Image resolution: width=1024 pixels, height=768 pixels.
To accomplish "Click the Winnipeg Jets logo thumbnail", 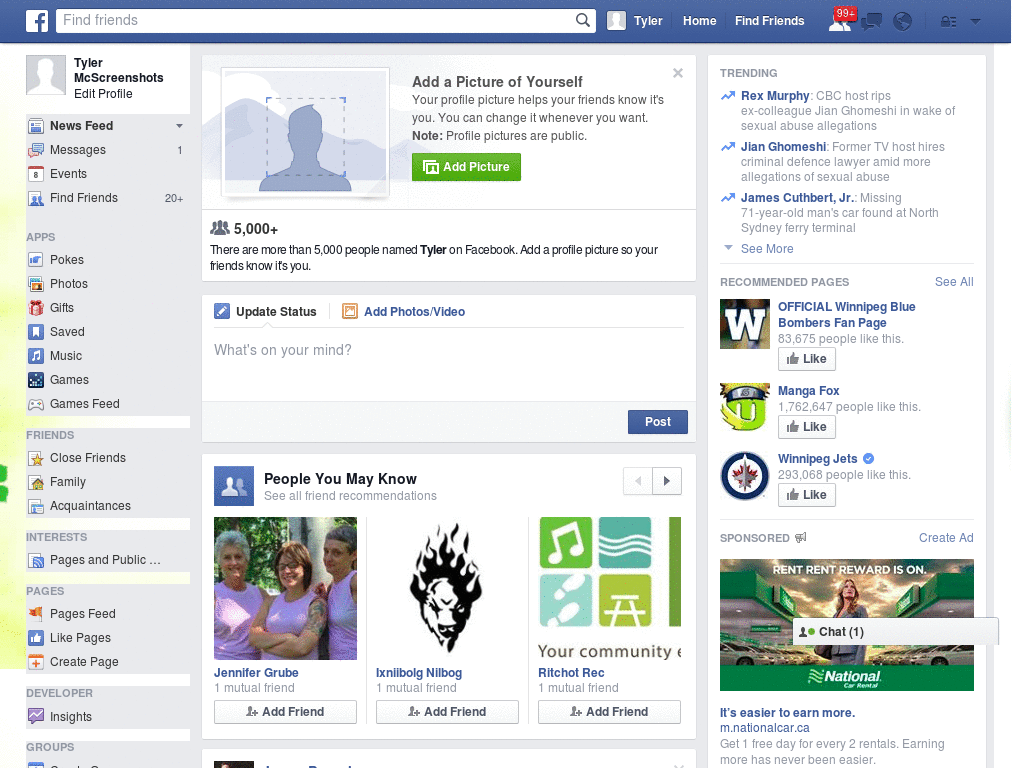I will [x=745, y=475].
